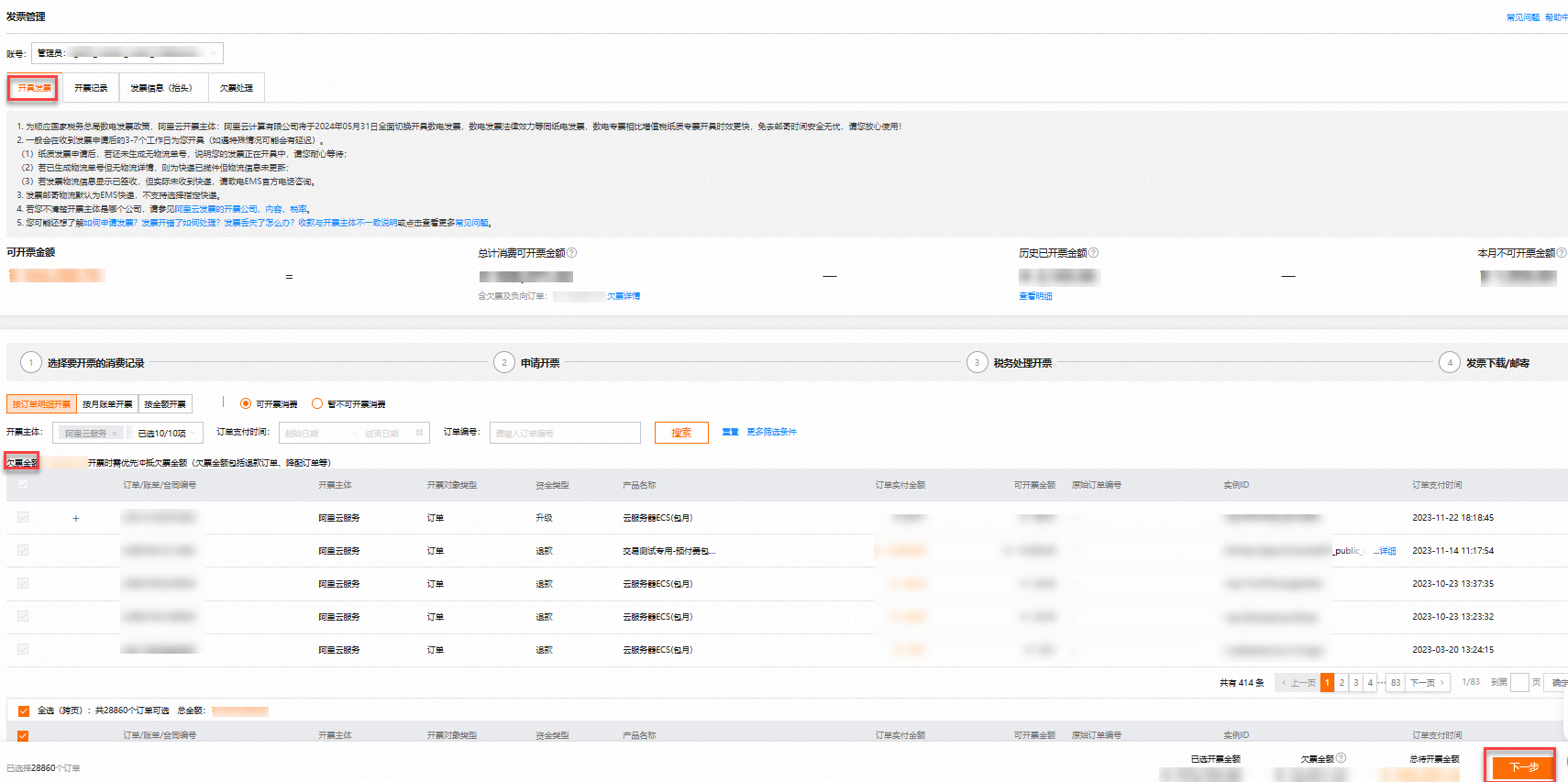The image size is (1568, 782).
Task: Click 下一步 next step button
Action: tap(1522, 767)
